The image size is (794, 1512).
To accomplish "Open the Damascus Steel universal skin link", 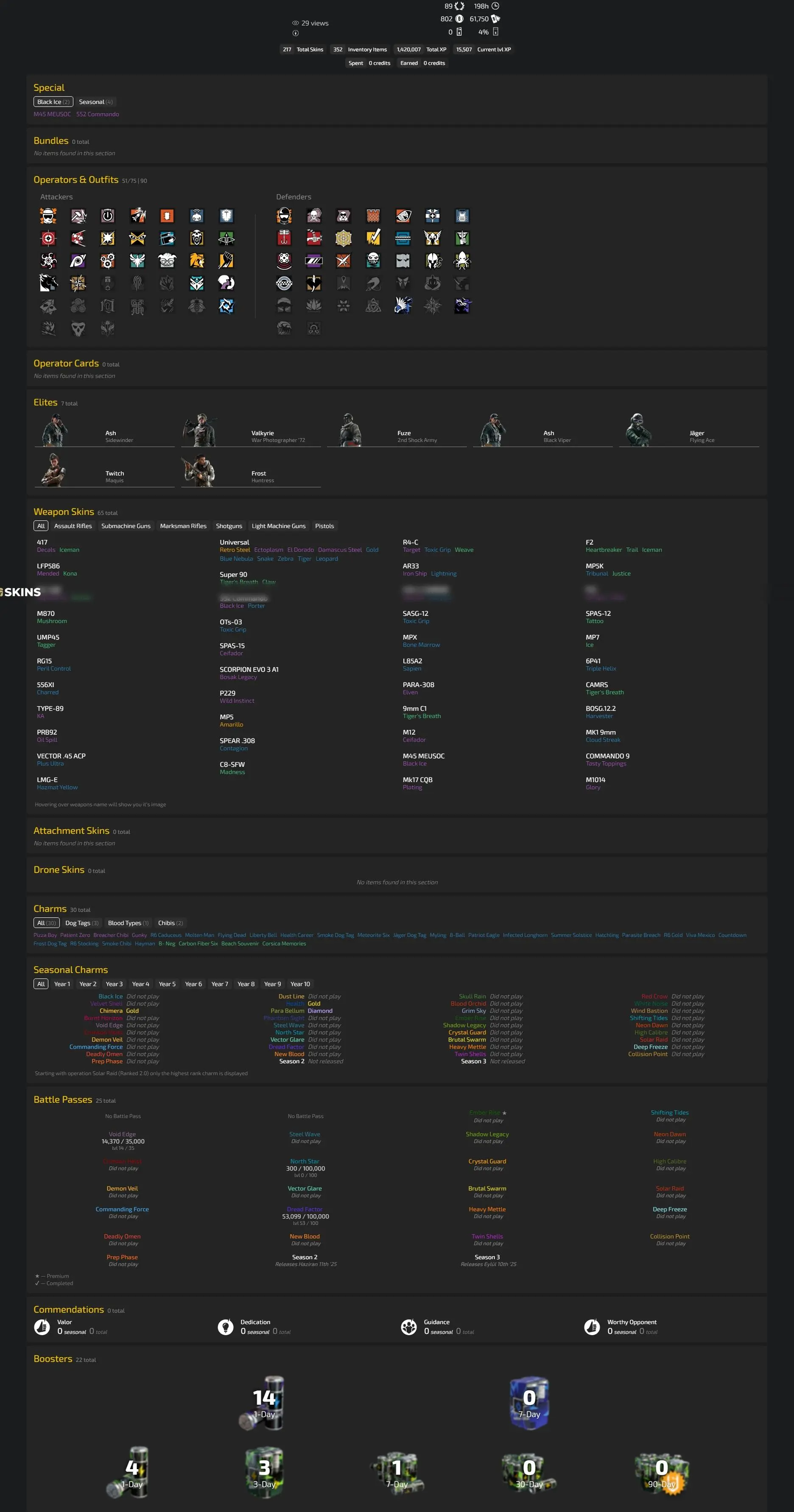I will pyautogui.click(x=340, y=550).
